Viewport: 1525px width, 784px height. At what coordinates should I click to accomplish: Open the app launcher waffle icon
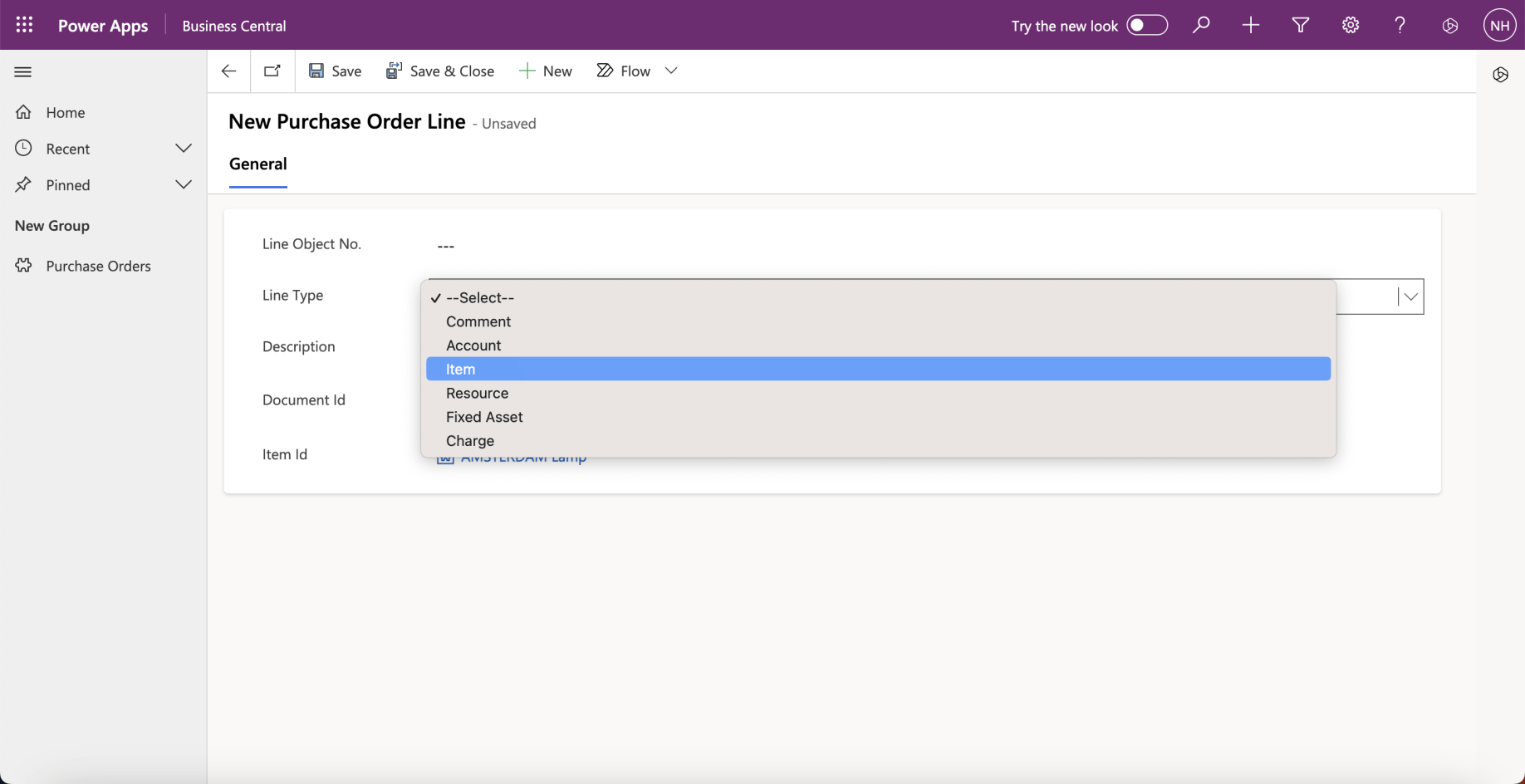coord(24,25)
